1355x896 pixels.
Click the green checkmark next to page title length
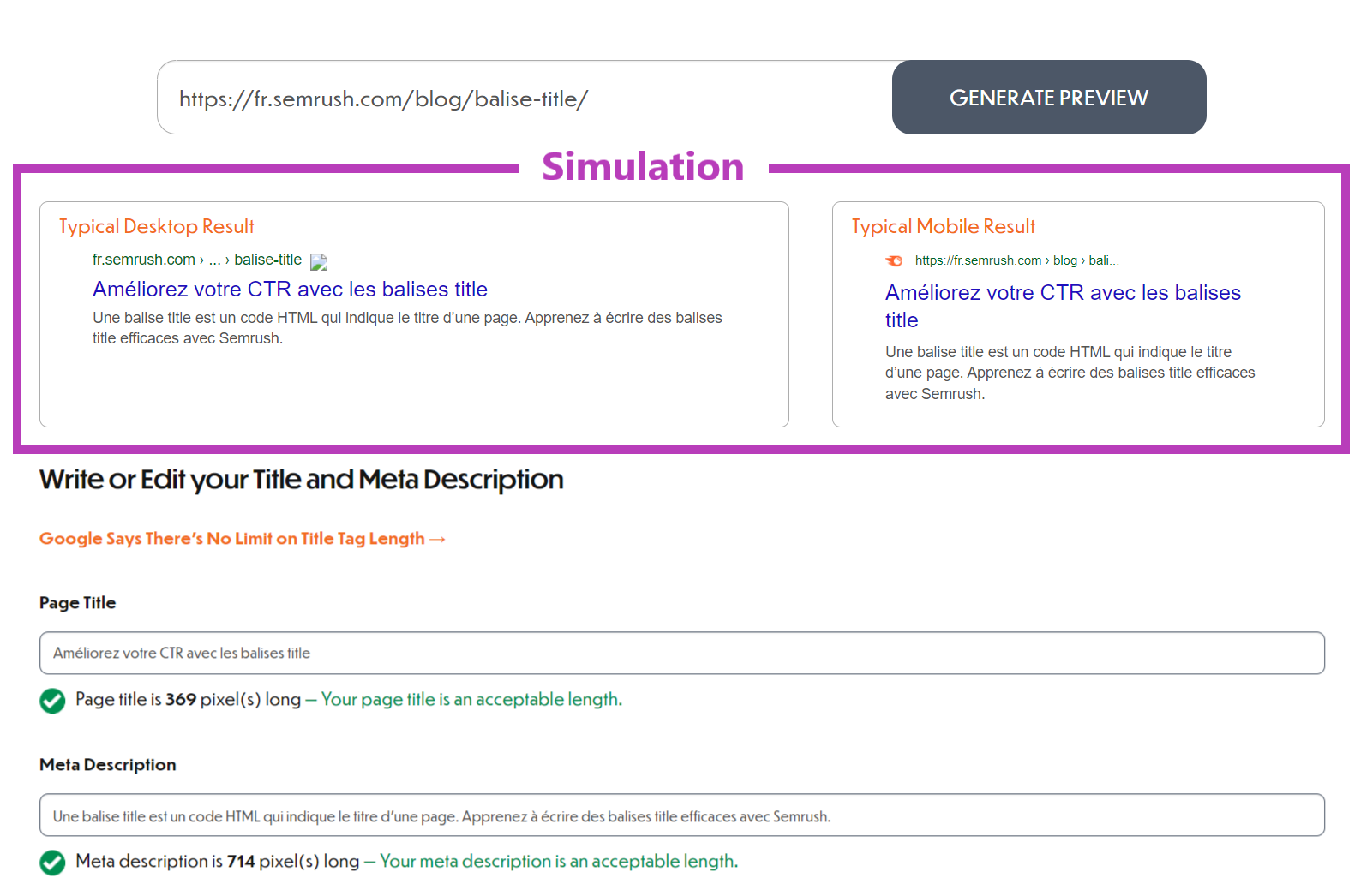[52, 701]
